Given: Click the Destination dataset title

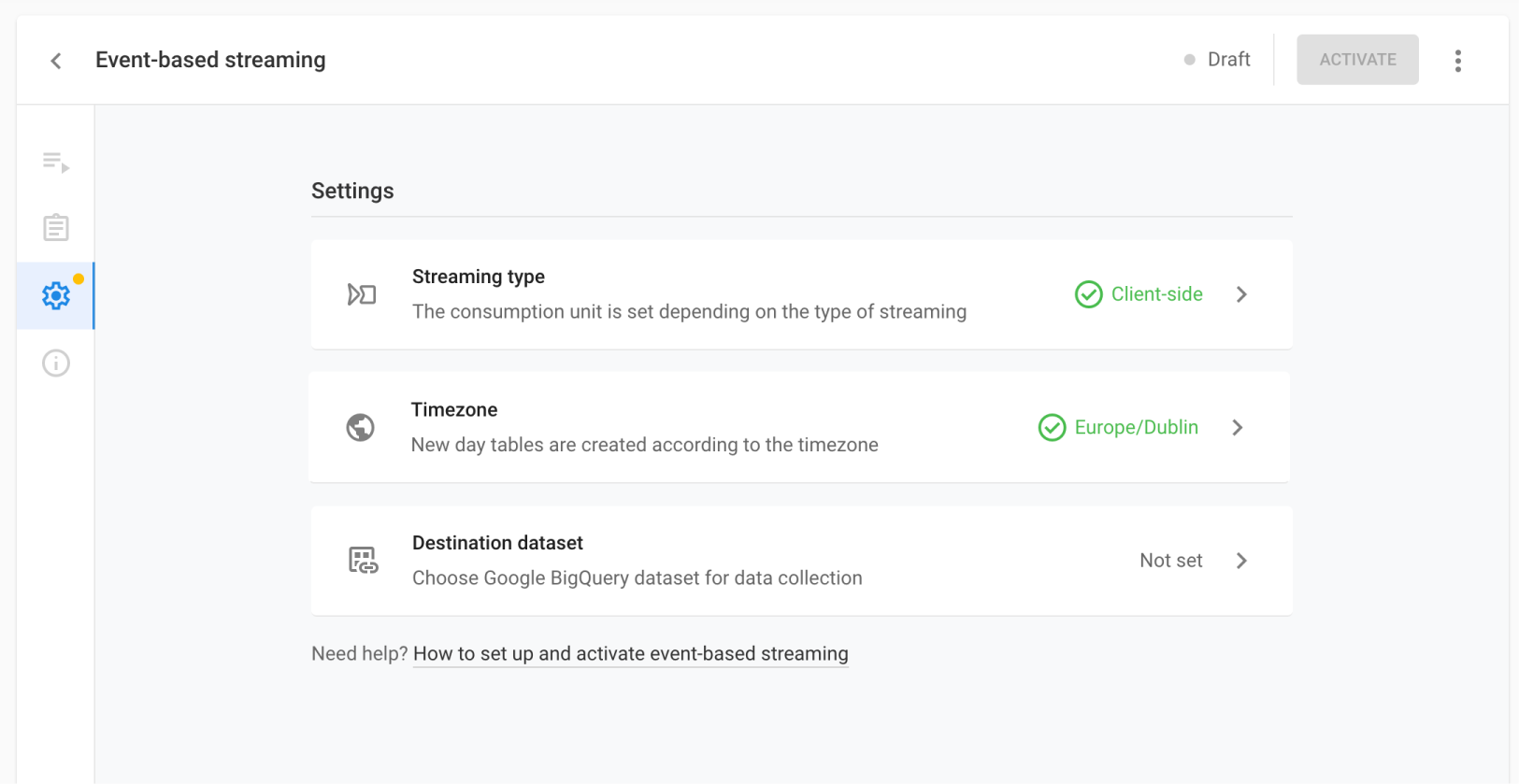Looking at the screenshot, I should (x=497, y=543).
